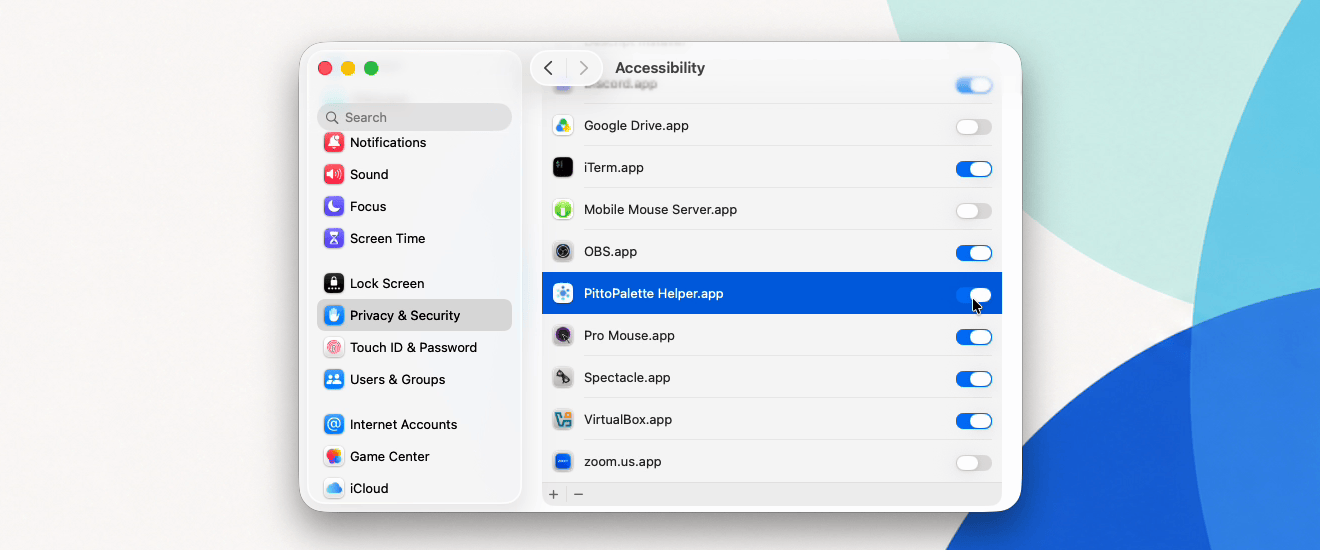Viewport: 1320px width, 550px height.
Task: Select the OBS.app label
Action: tap(610, 252)
